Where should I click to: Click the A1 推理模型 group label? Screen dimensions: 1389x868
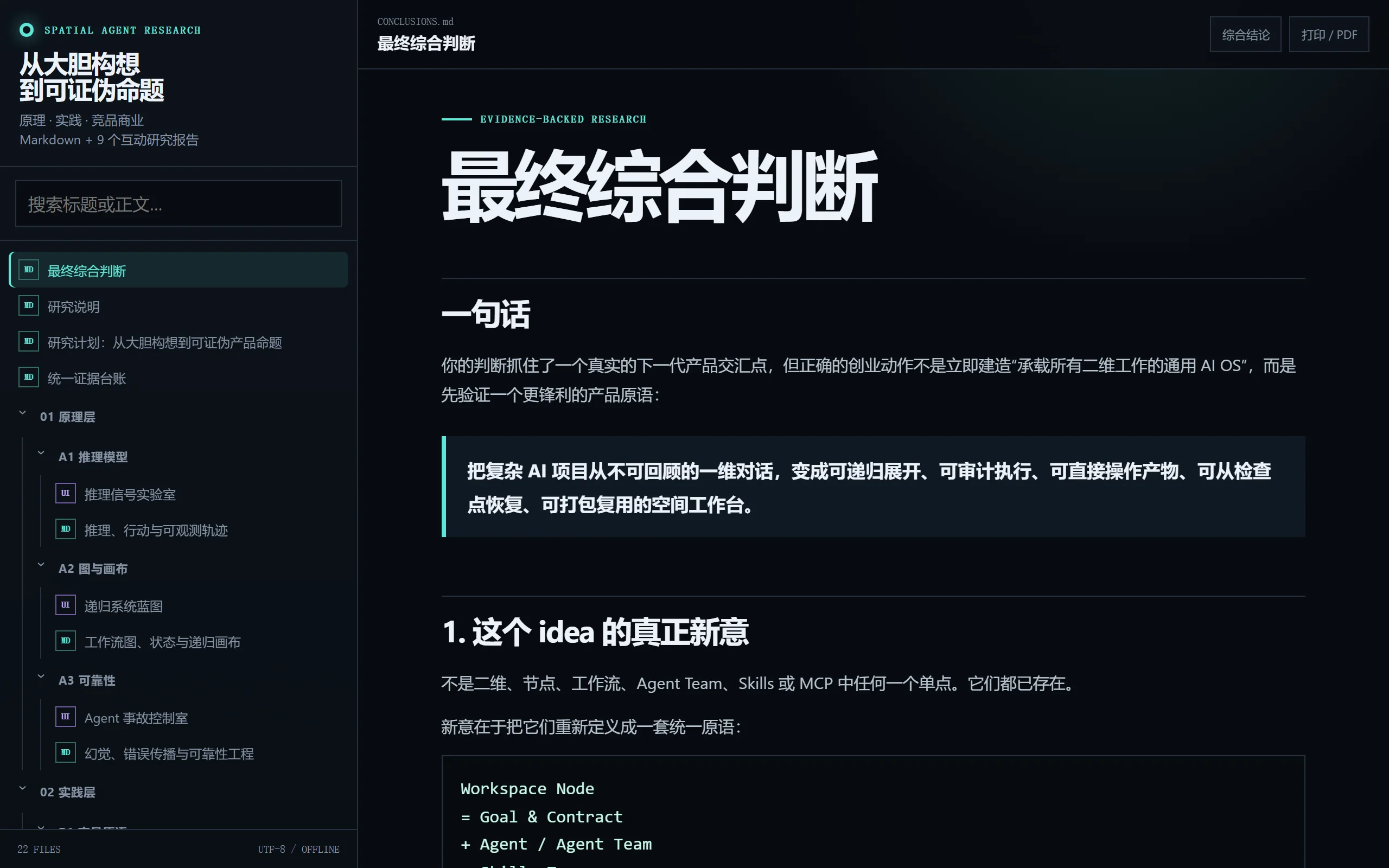(x=93, y=457)
